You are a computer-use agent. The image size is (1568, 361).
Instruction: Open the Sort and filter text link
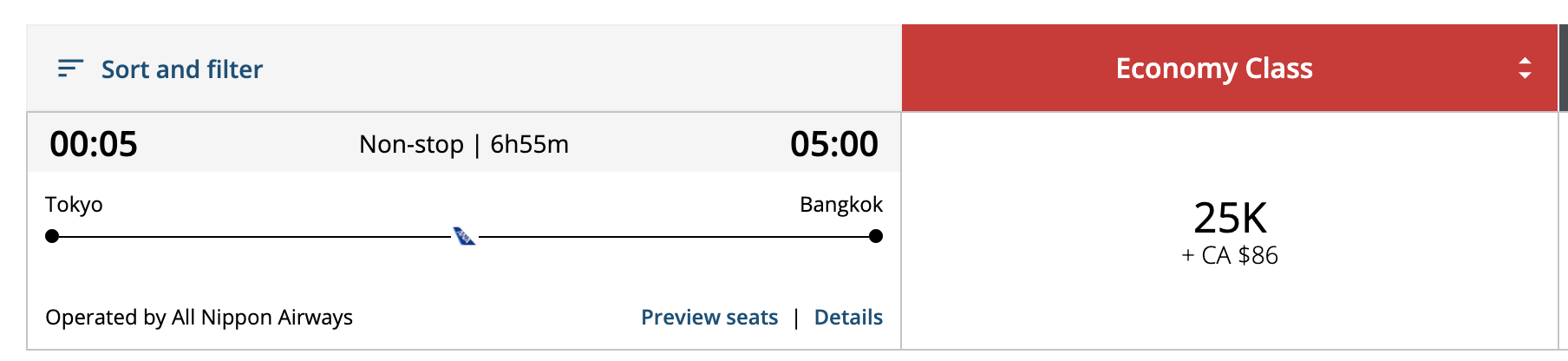[x=181, y=69]
